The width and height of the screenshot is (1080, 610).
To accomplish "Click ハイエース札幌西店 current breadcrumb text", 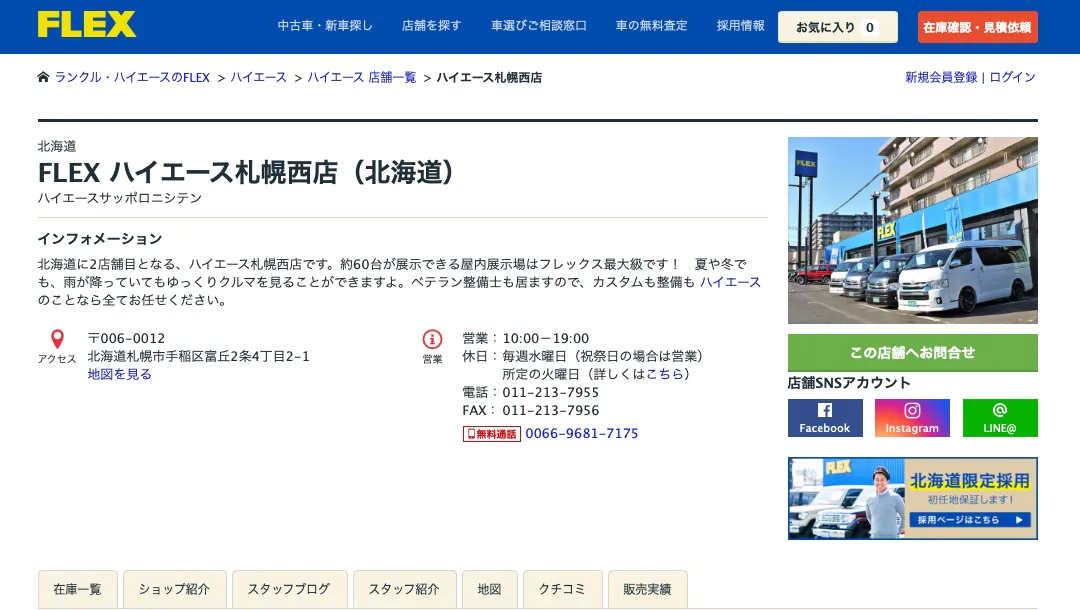I will click(489, 77).
